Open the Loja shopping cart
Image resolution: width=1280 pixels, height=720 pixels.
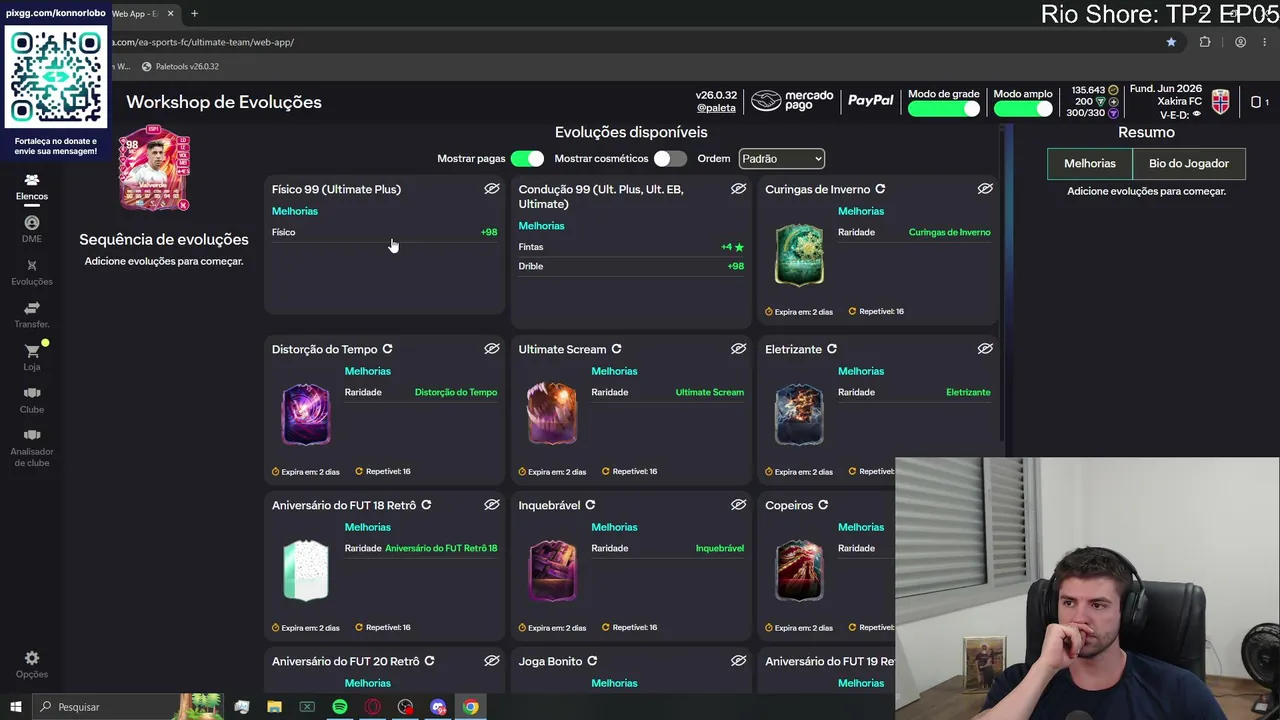[x=32, y=357]
